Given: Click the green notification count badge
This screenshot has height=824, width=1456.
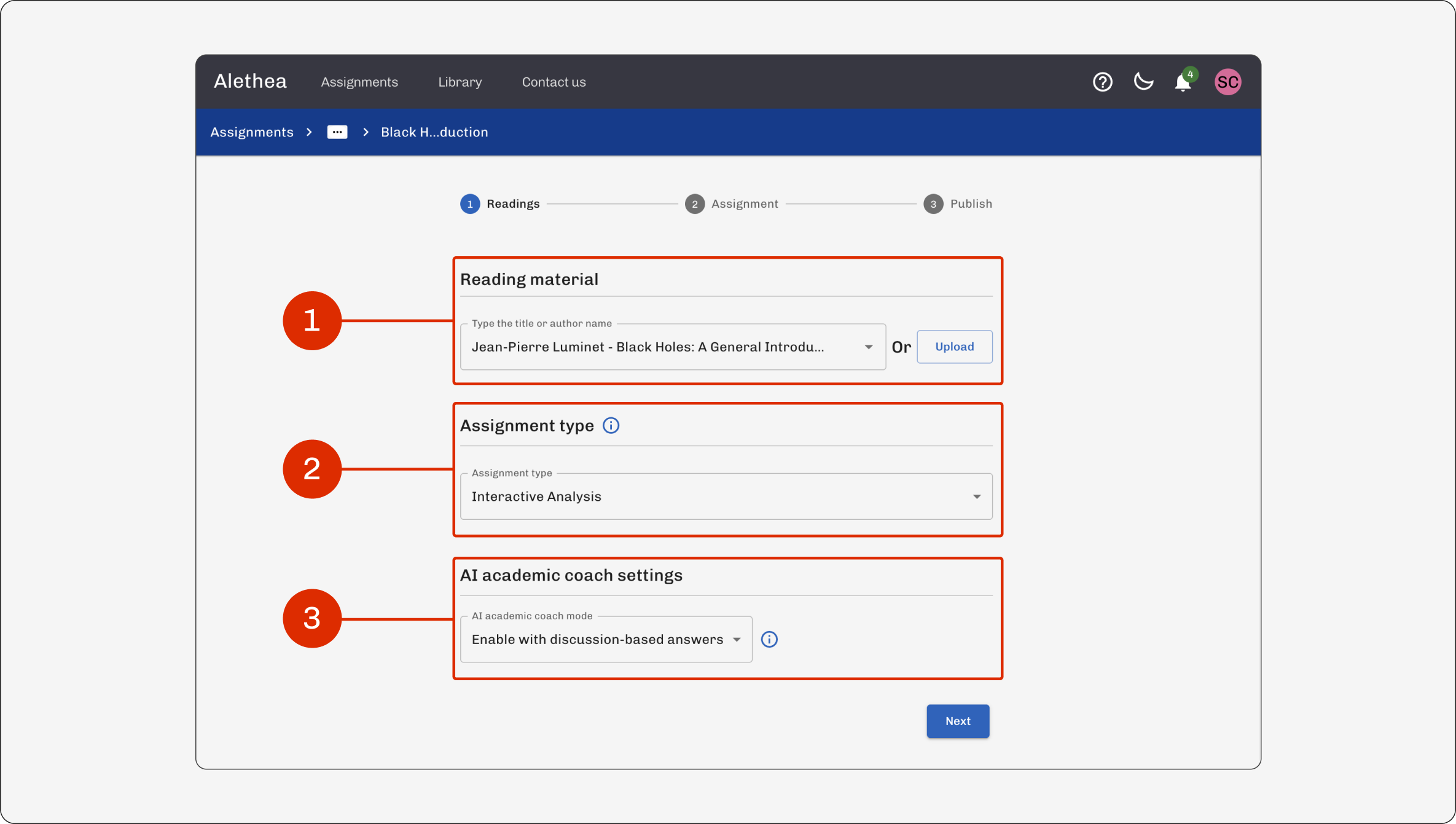Looking at the screenshot, I should (x=1190, y=74).
